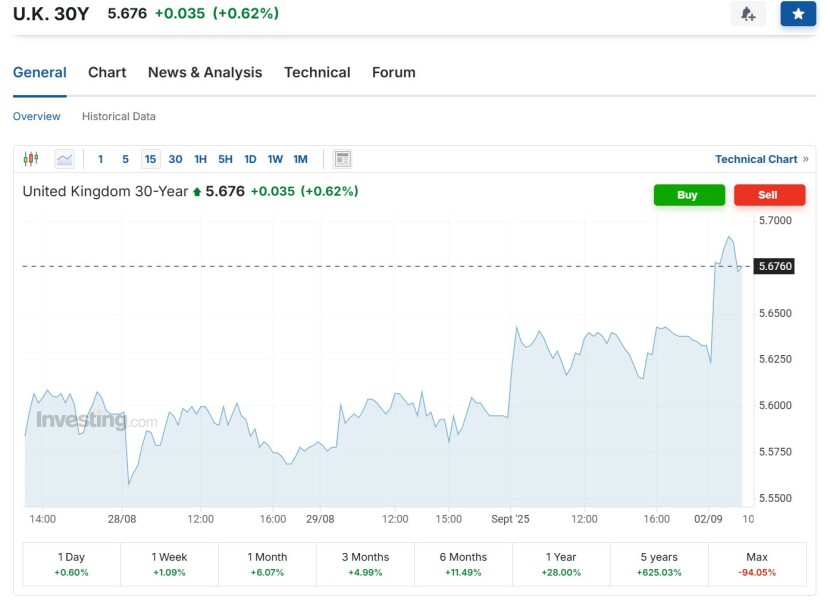Screen dimensions: 830x600
Task: Set chart interval to 1W
Action: pos(275,159)
